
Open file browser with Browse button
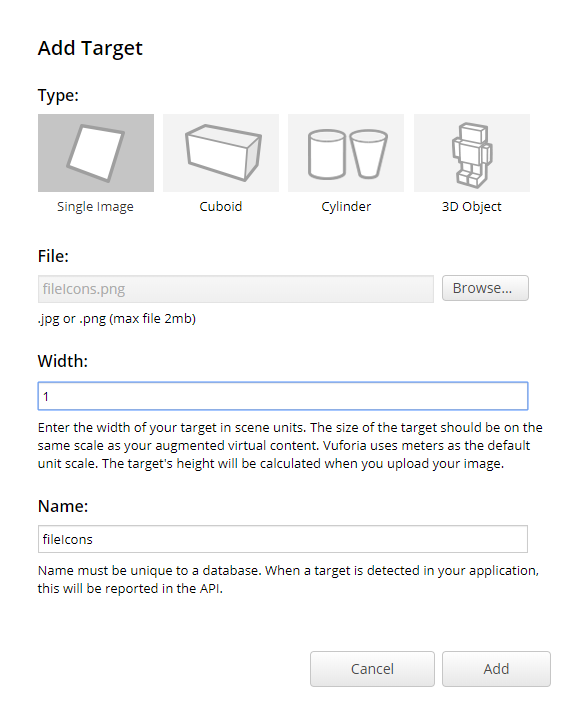coord(485,288)
